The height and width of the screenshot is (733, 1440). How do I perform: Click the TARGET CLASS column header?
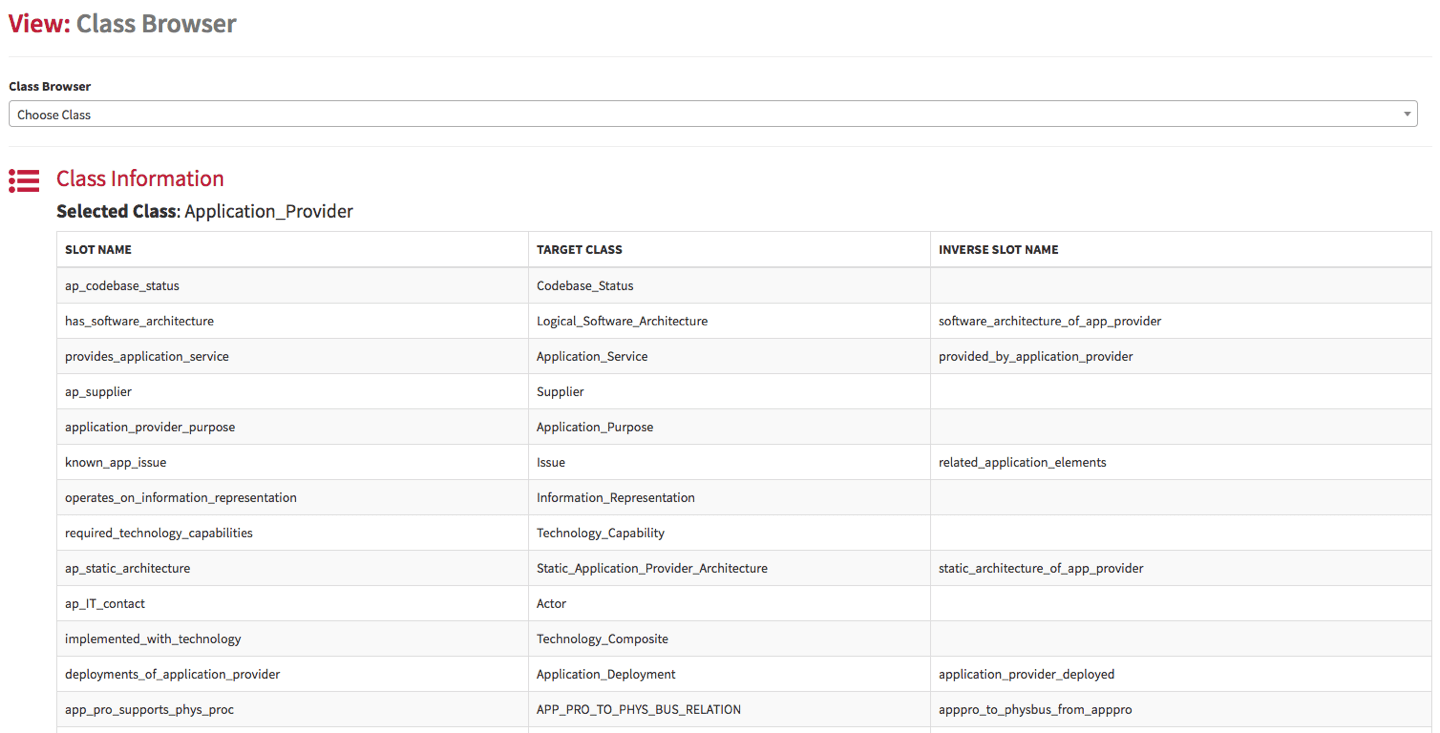729,249
